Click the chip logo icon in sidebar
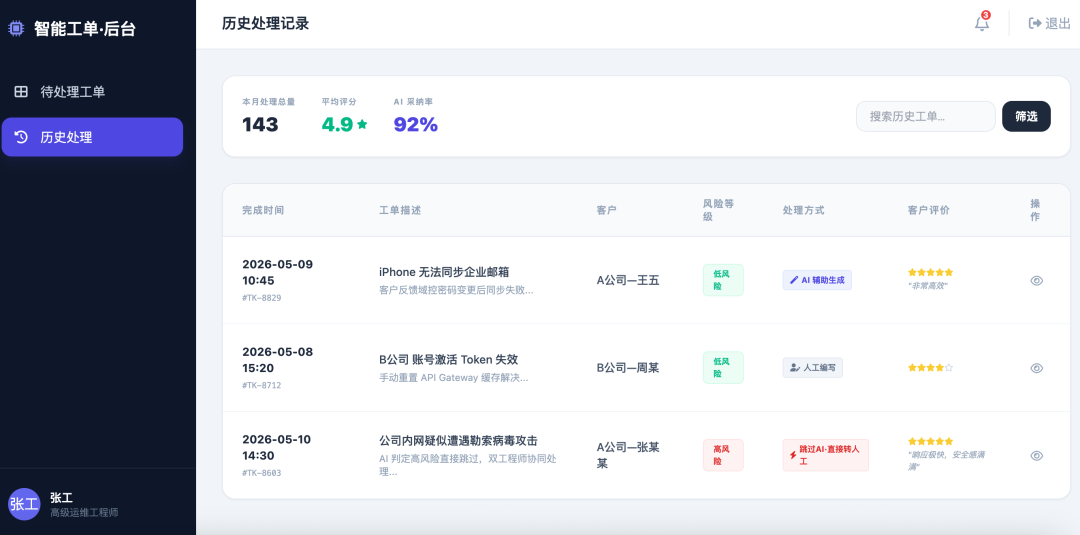 [x=16, y=28]
